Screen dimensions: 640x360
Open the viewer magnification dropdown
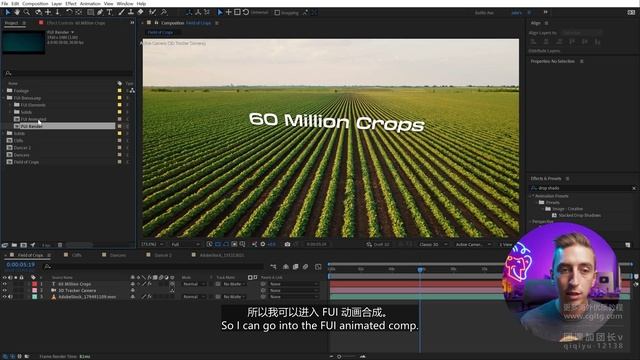152,244
